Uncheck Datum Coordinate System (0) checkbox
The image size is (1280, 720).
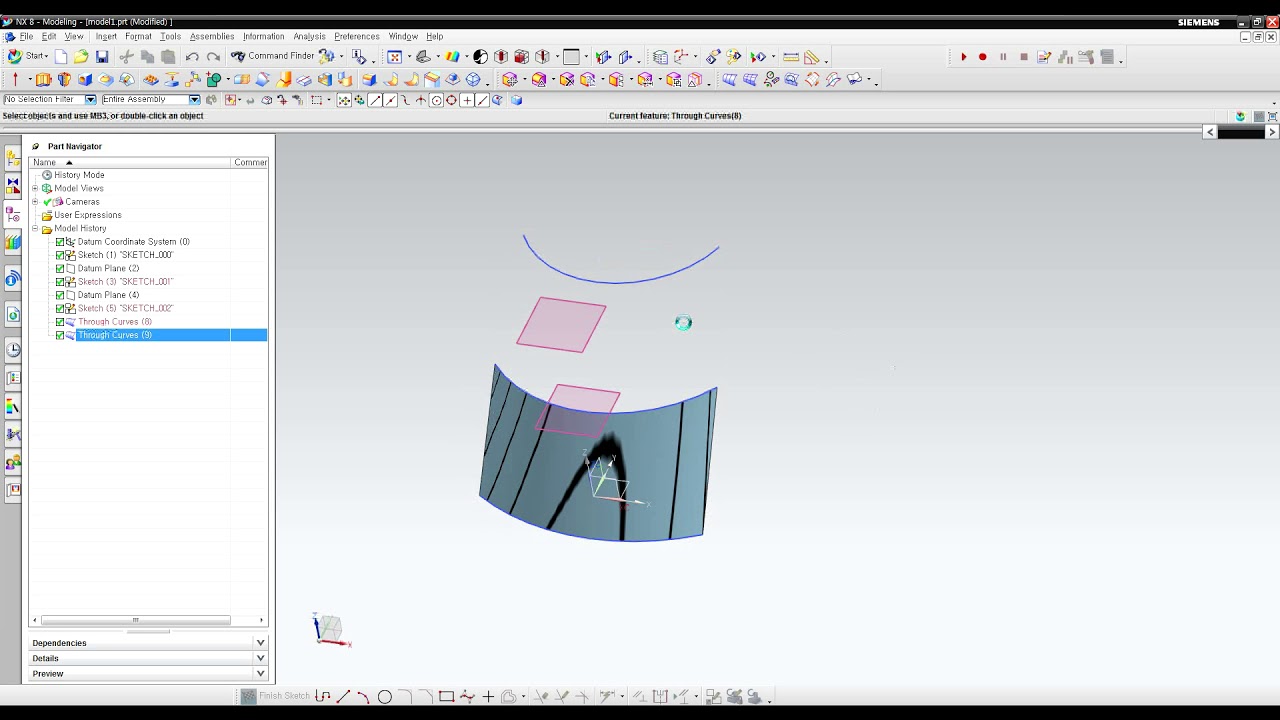(x=60, y=242)
